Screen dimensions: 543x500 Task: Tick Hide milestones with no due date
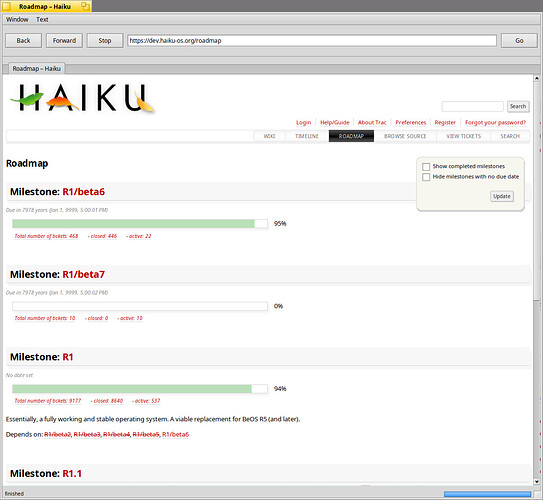[x=426, y=177]
